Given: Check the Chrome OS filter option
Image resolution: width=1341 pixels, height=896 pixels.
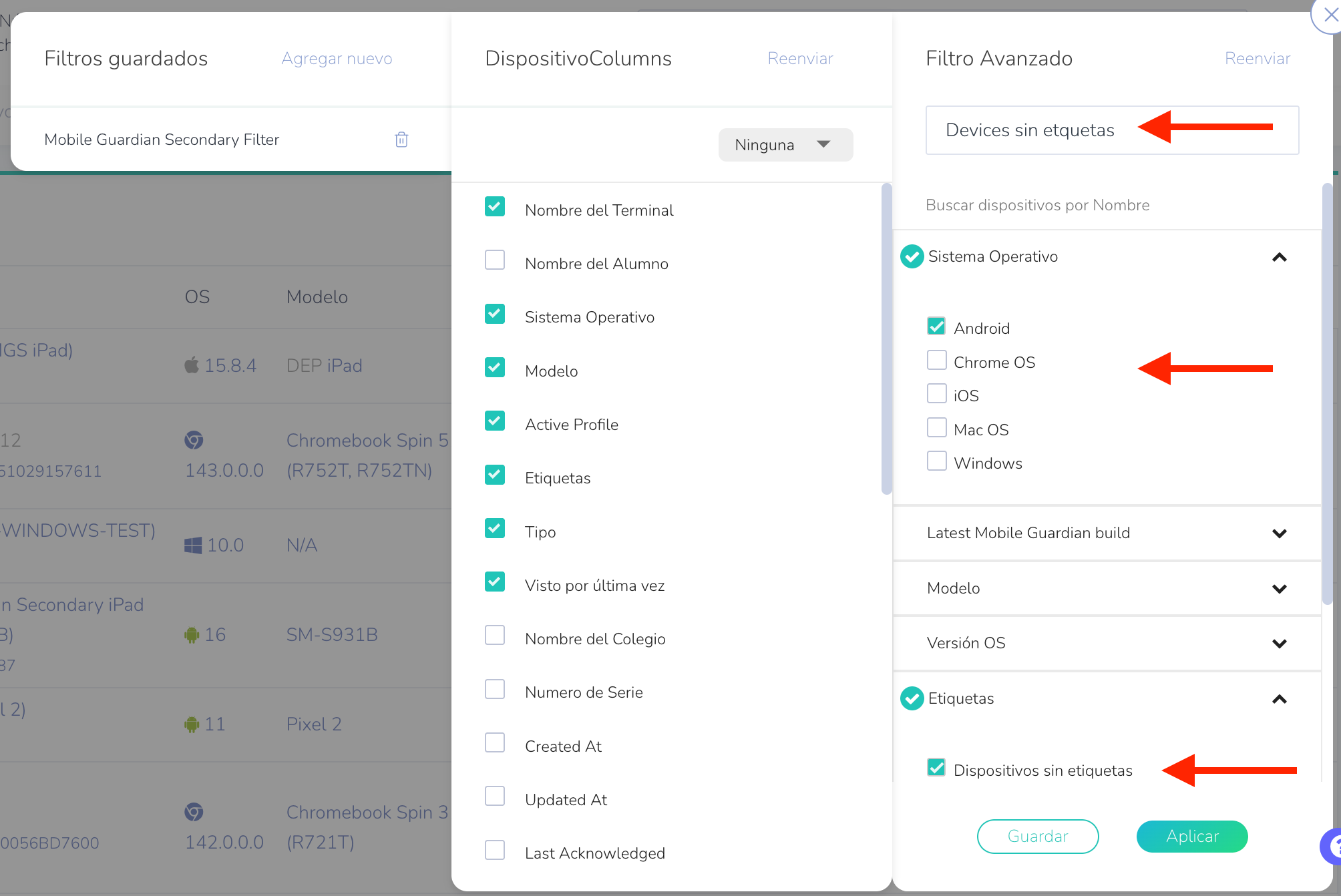Looking at the screenshot, I should 937,361.
